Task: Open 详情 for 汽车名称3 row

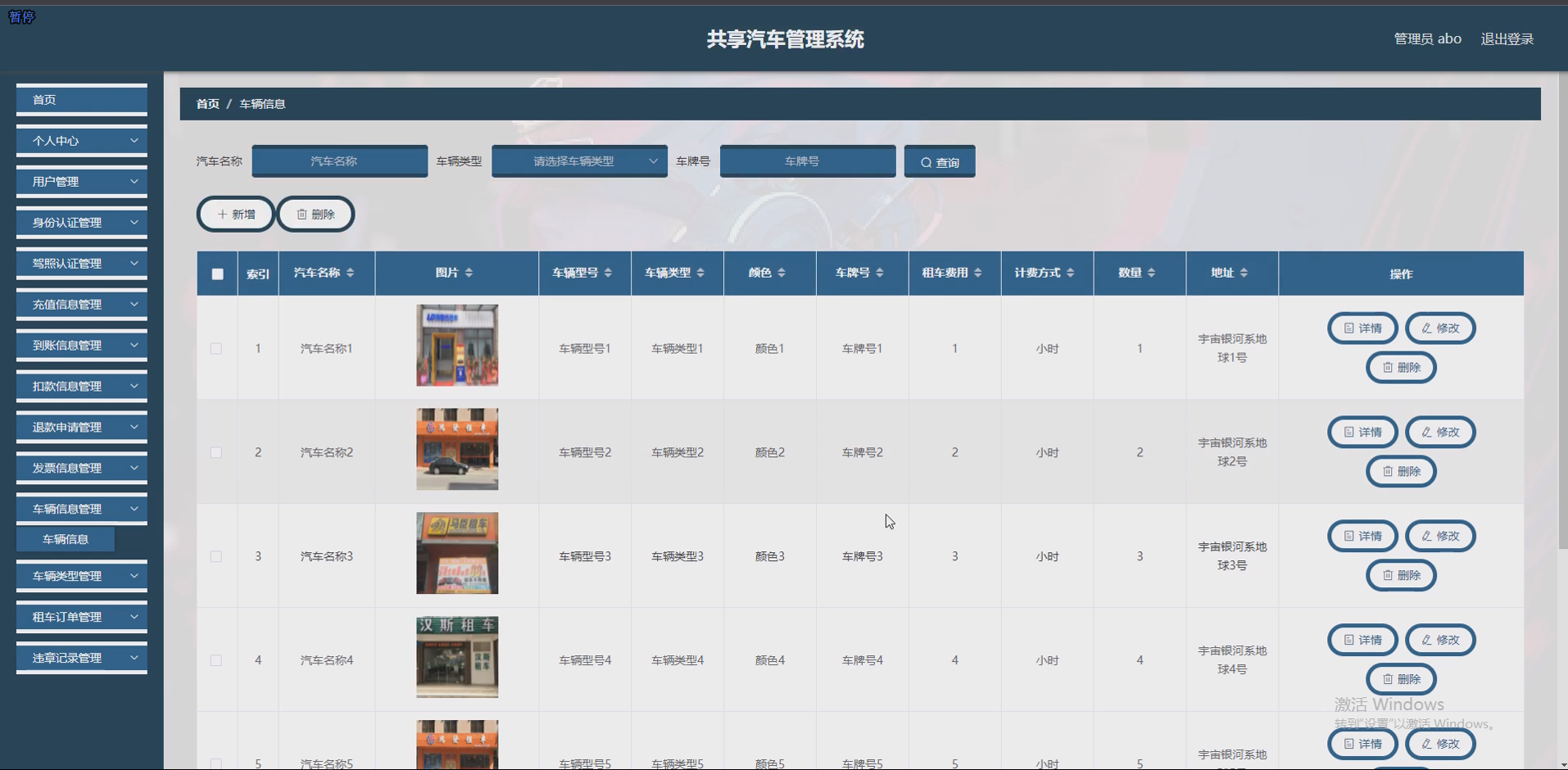Action: tap(1362, 537)
